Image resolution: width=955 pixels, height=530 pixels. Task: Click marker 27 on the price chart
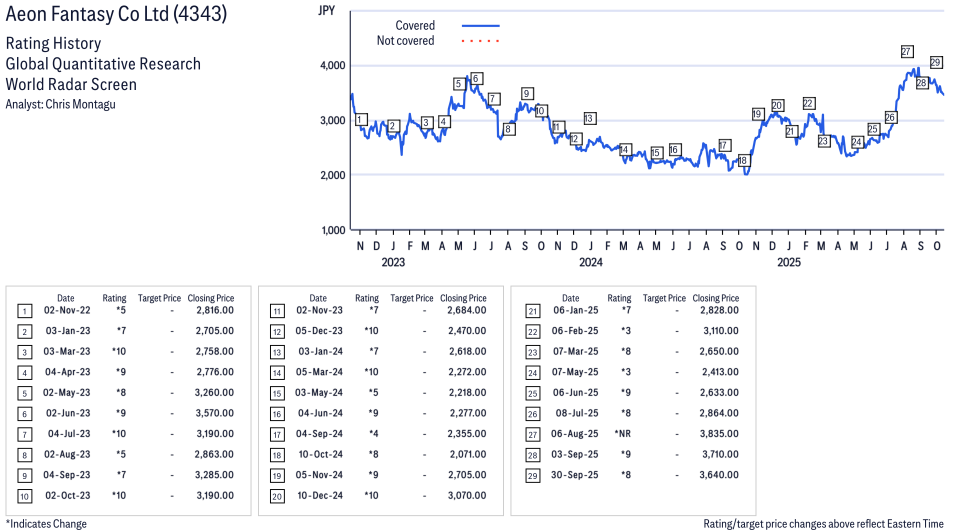click(x=907, y=51)
